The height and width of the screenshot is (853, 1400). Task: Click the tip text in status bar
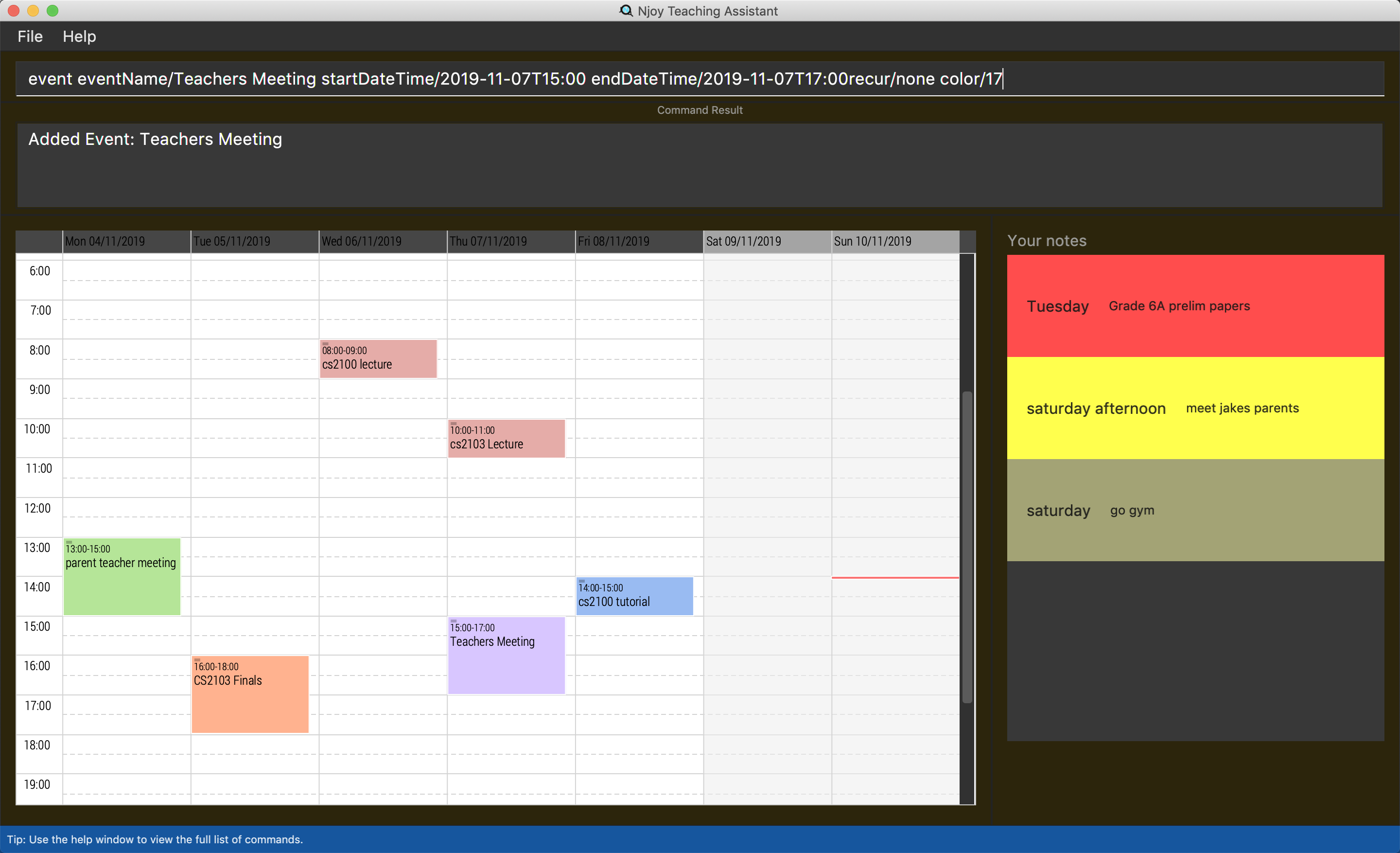click(x=155, y=839)
